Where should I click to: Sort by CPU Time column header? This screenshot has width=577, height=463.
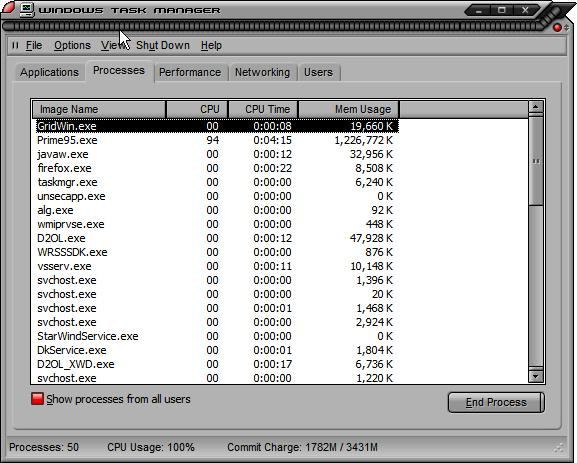[263, 109]
